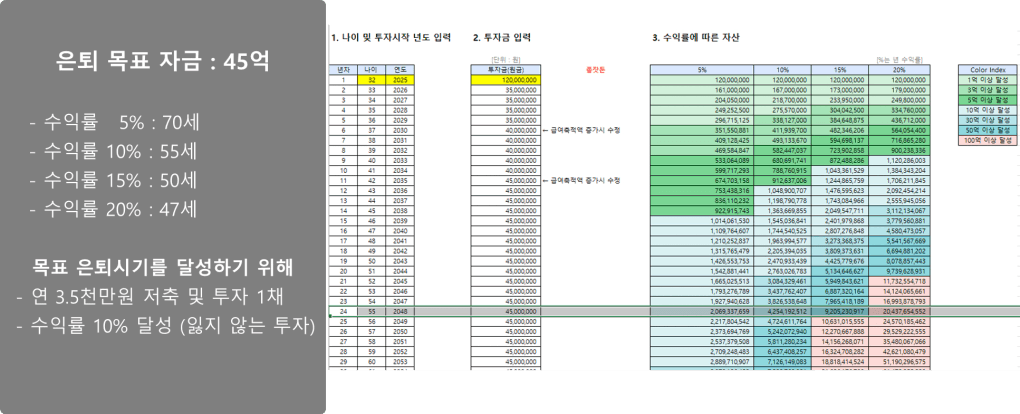The image size is (1020, 414).
Task: Click the yellow 120,000,000 investment cell
Action: 506,78
